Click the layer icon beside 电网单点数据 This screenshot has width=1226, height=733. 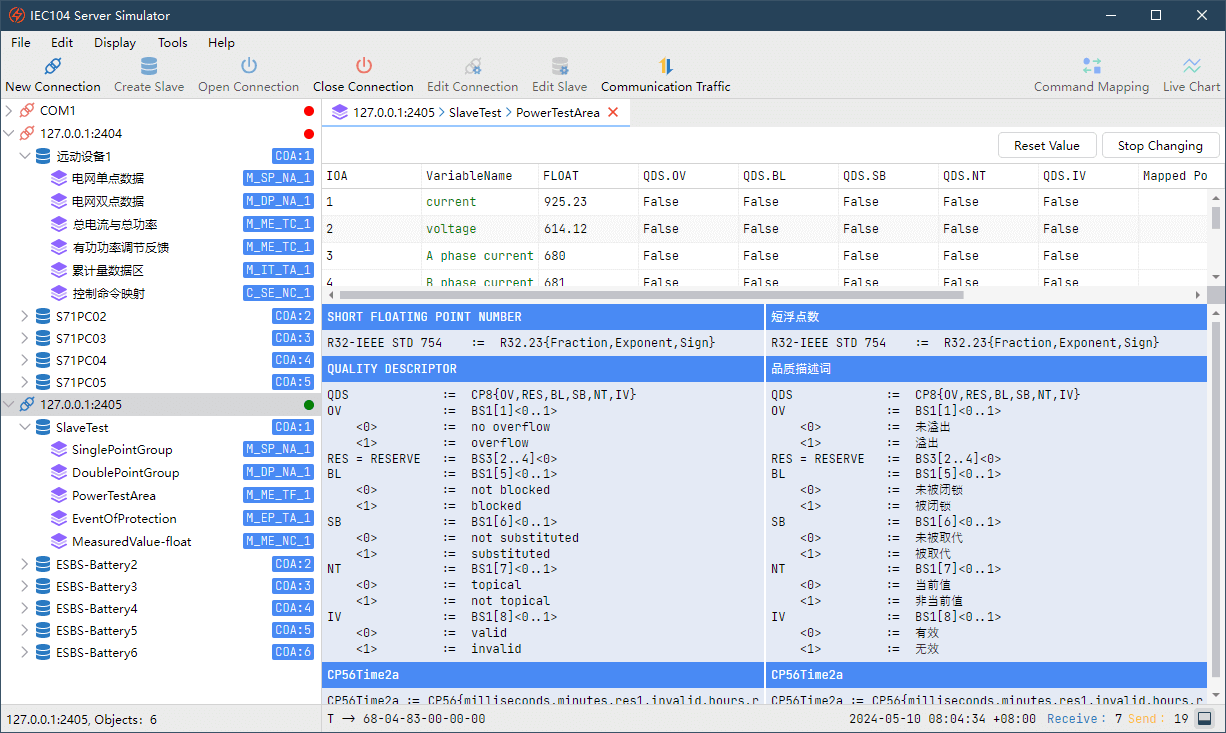click(59, 179)
